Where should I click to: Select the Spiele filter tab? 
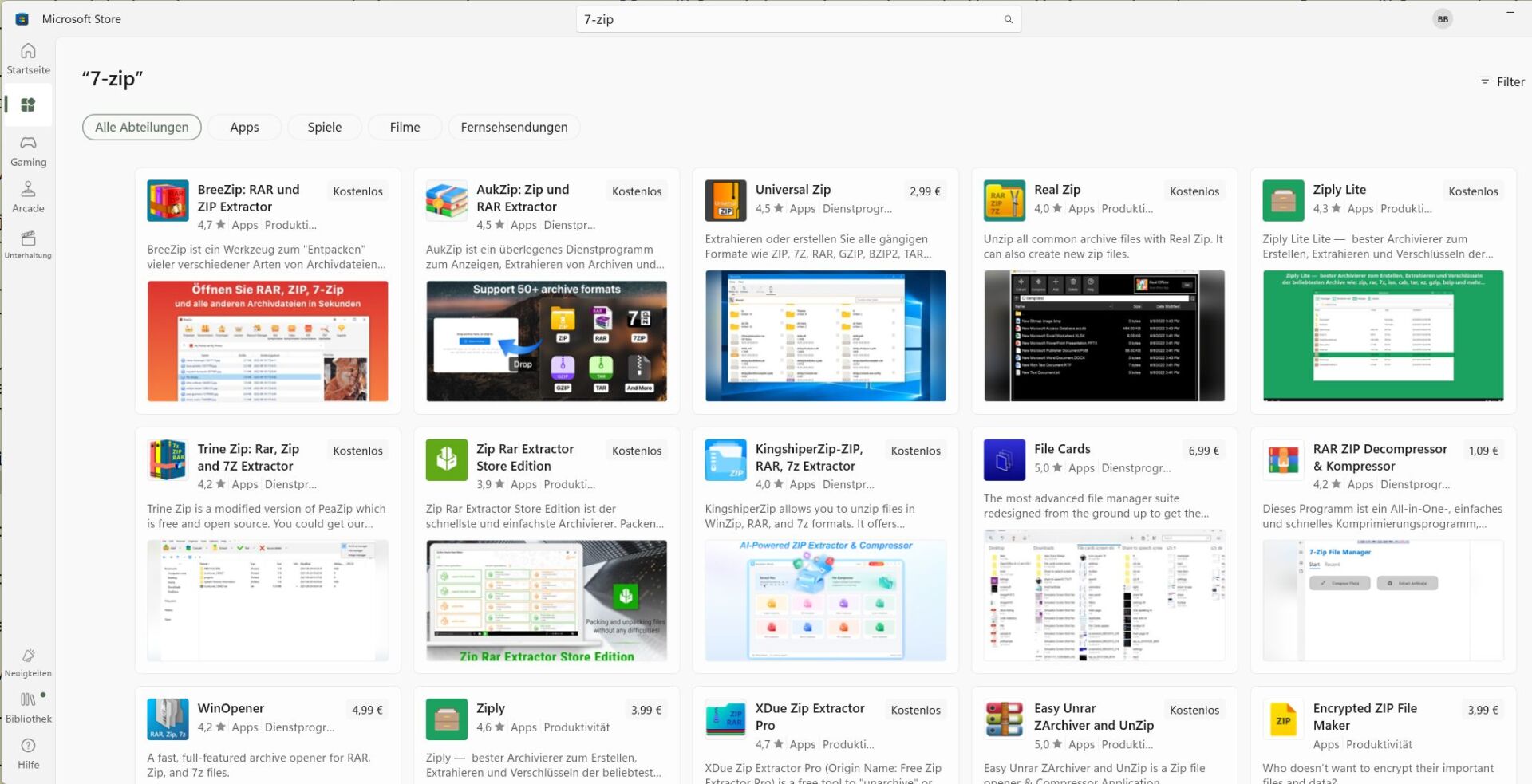click(325, 127)
